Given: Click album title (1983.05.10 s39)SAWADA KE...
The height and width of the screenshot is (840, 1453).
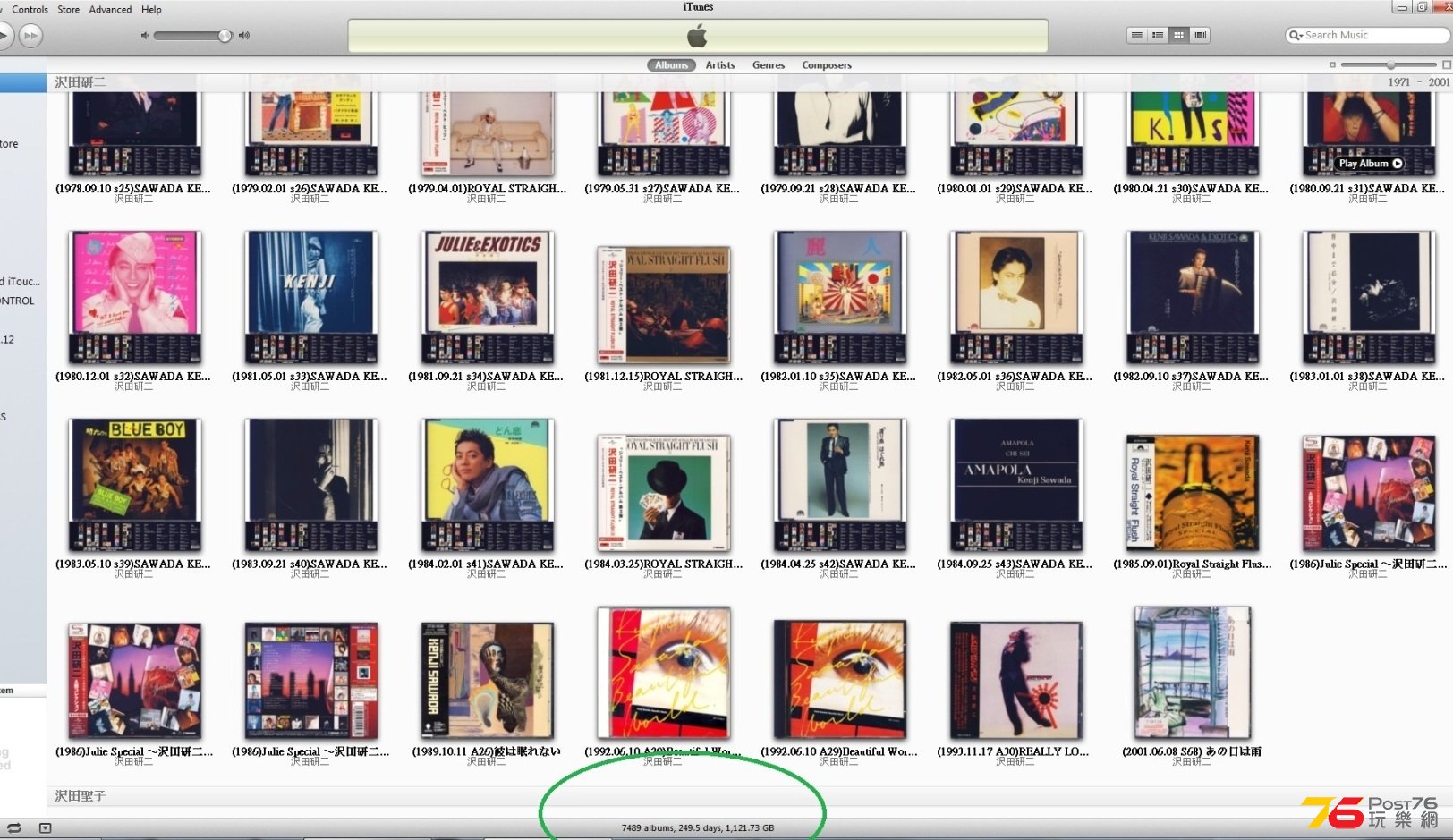Looking at the screenshot, I should (133, 564).
